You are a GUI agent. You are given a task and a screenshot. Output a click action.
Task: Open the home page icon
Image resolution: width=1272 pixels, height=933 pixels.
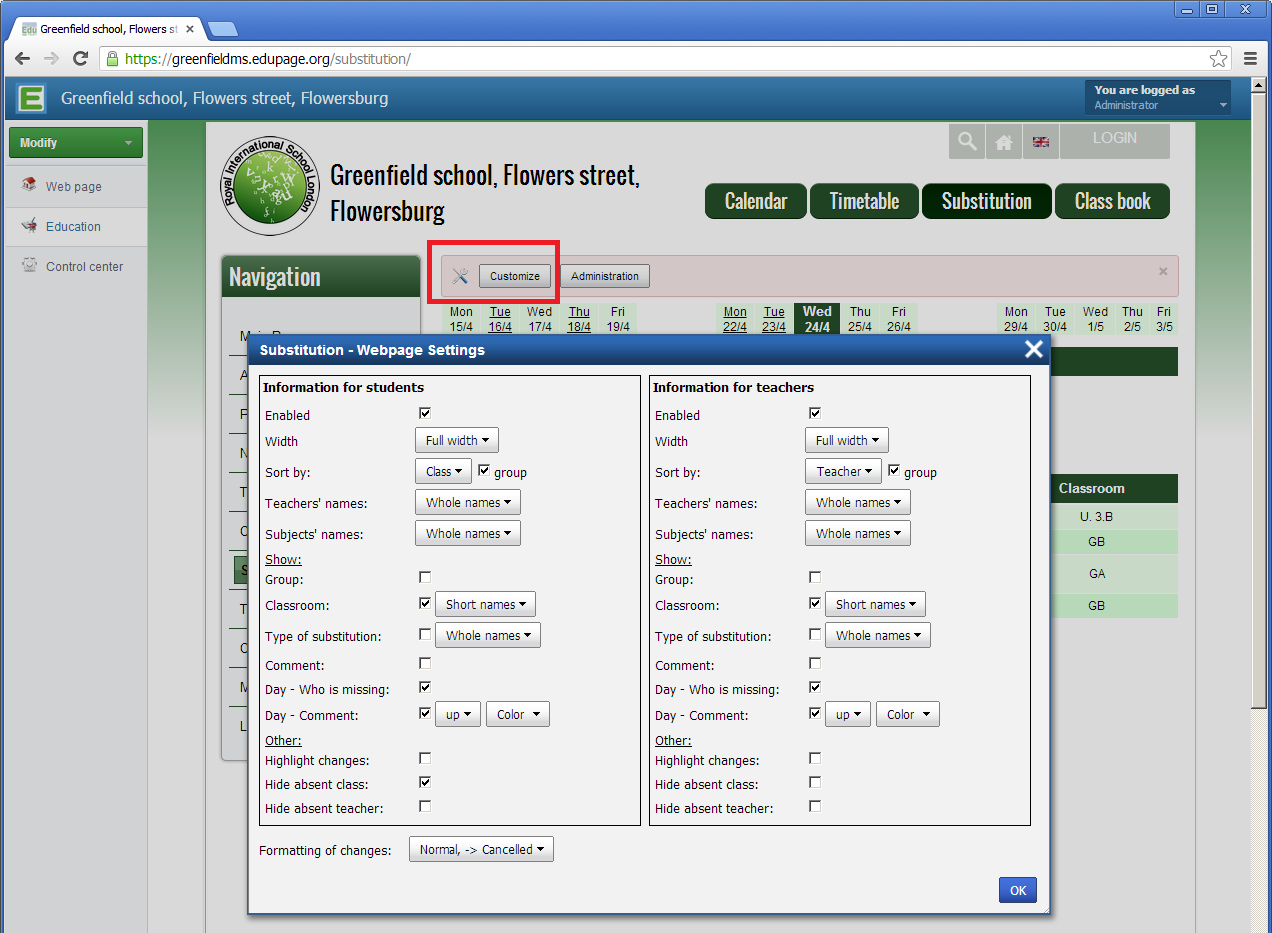(x=1004, y=142)
